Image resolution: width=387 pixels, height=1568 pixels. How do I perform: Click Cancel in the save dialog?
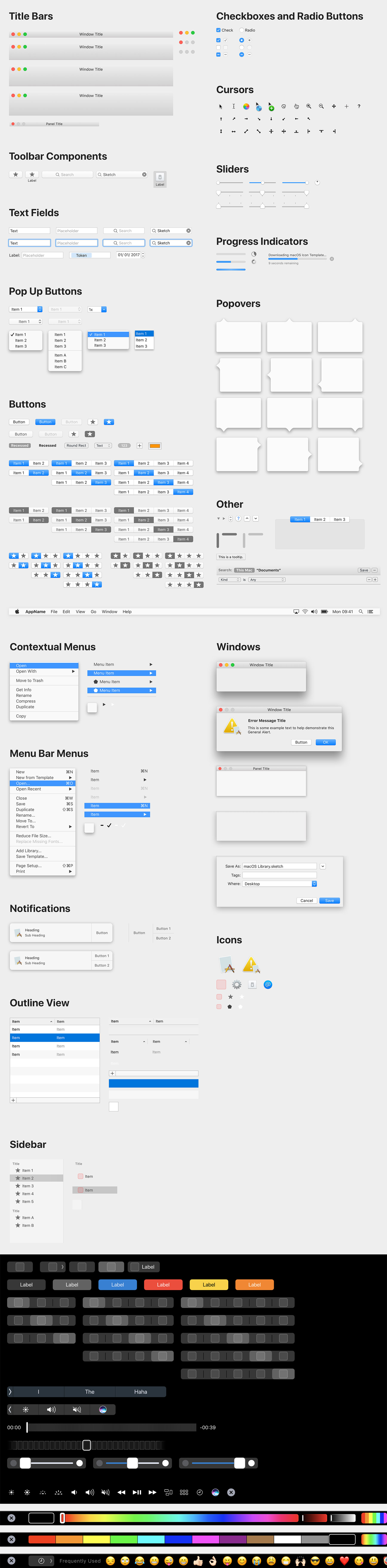tap(306, 900)
